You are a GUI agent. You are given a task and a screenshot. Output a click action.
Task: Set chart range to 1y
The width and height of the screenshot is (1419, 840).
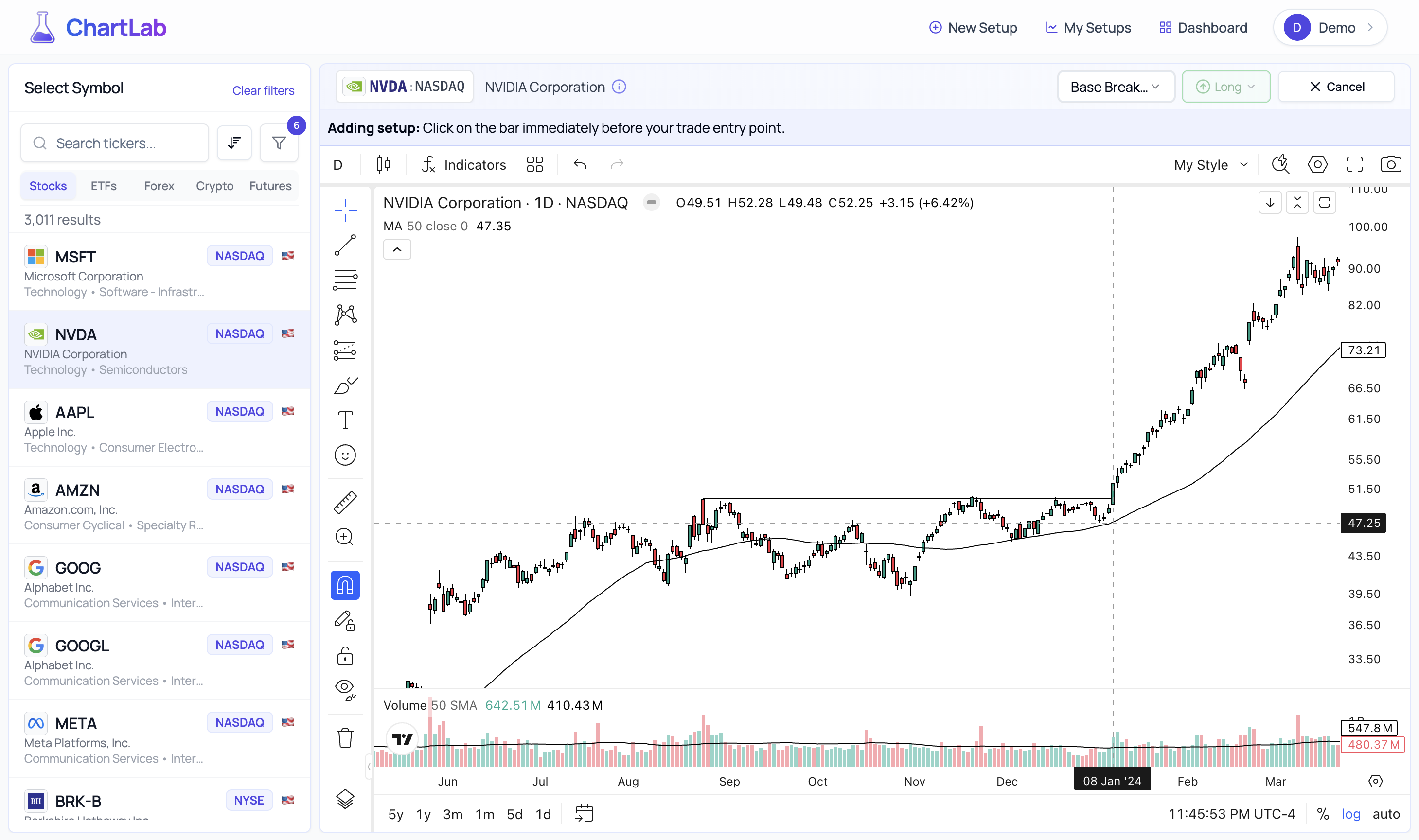click(x=424, y=814)
